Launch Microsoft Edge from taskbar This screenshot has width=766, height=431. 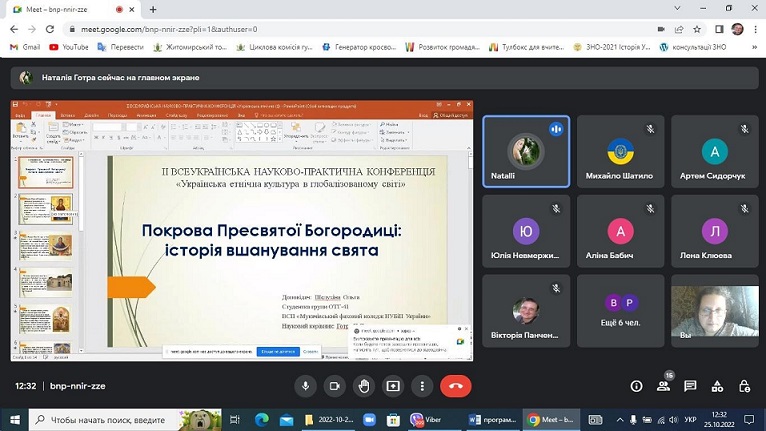262,420
